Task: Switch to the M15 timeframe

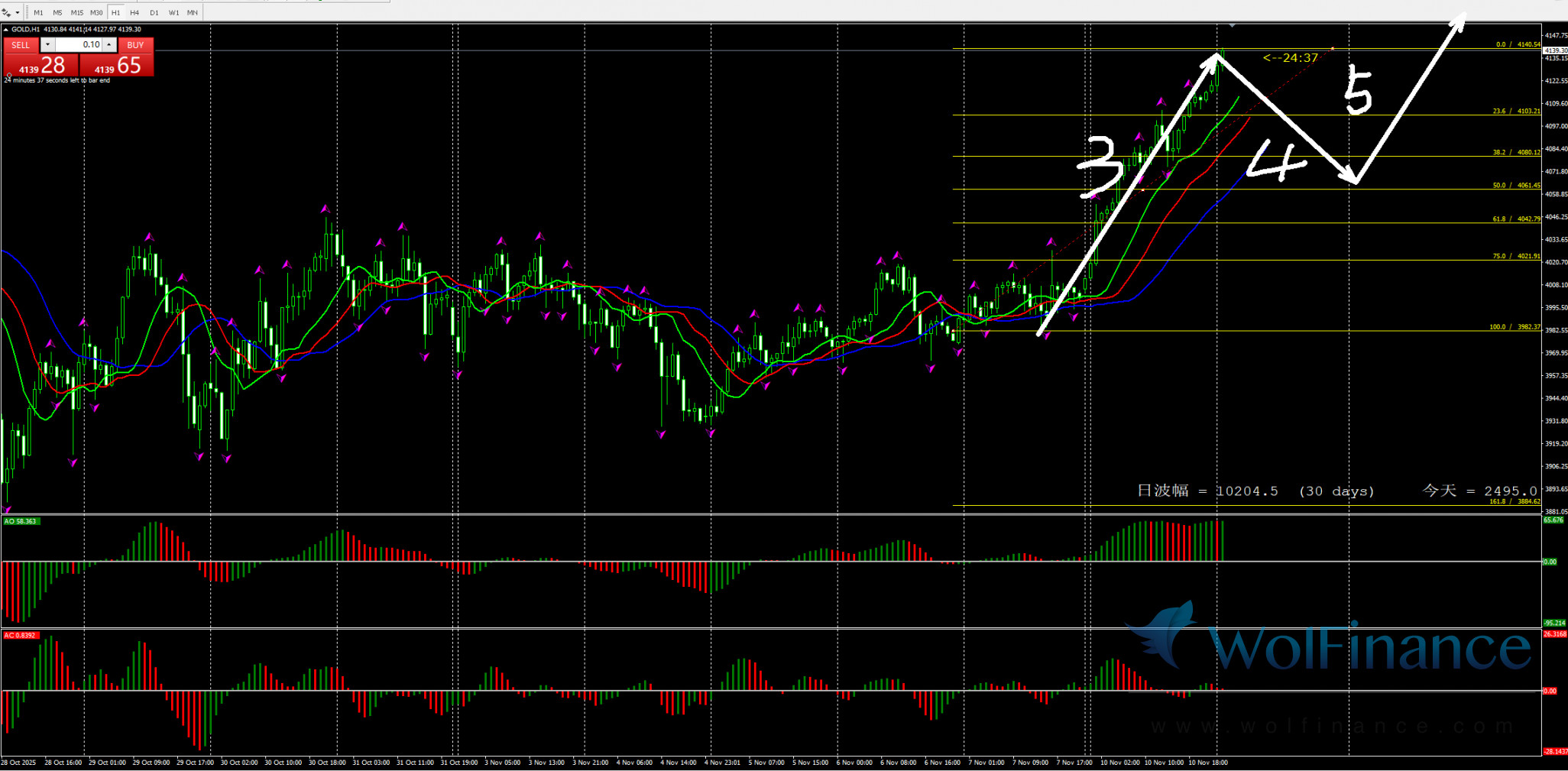Action: click(x=77, y=13)
